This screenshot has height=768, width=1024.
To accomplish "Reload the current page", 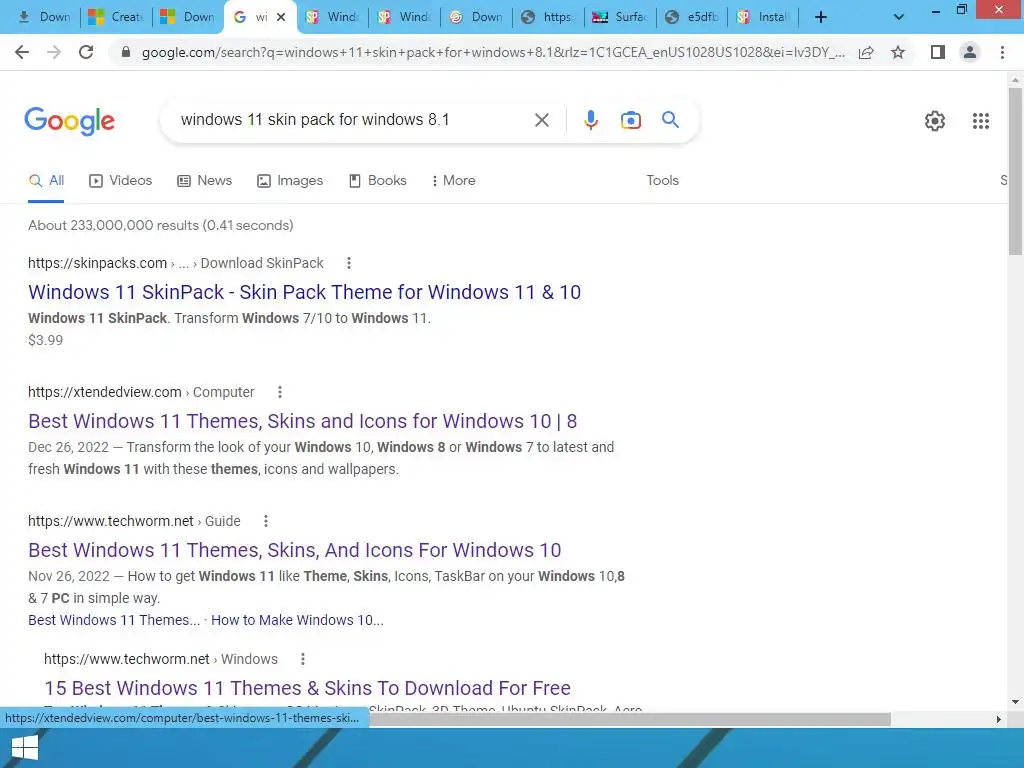I will 86,52.
